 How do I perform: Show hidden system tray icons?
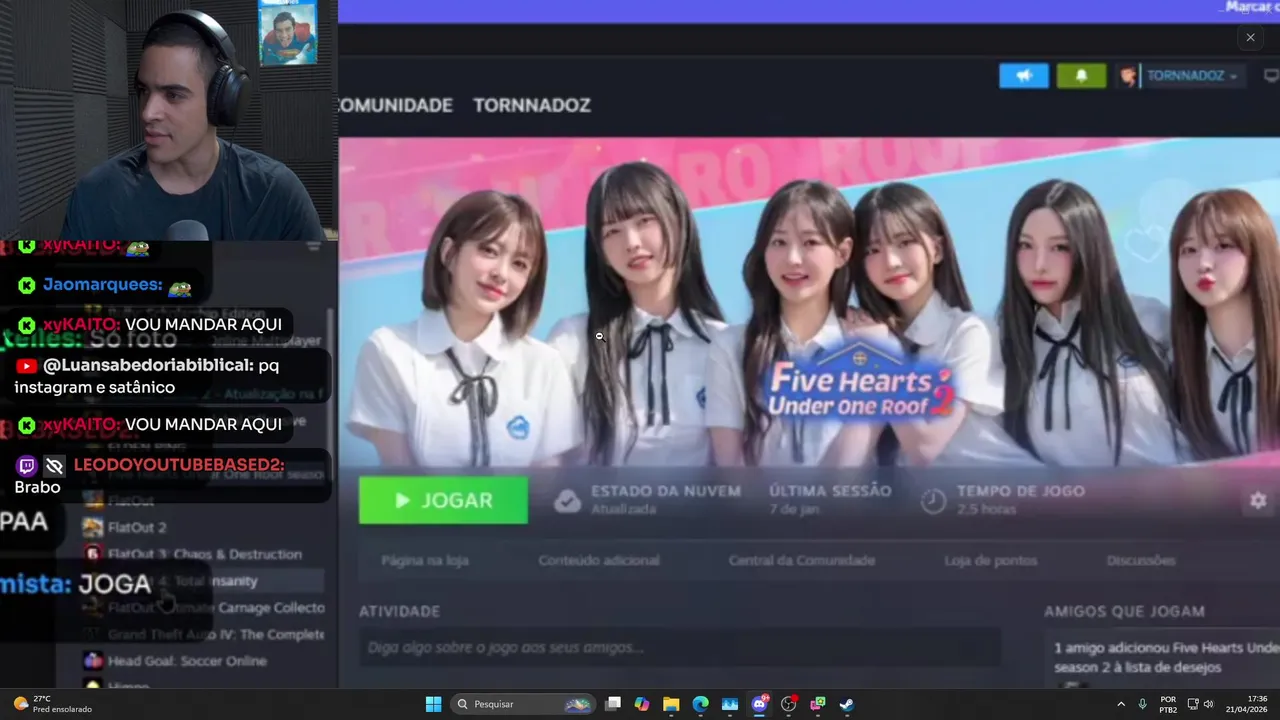pos(1121,704)
